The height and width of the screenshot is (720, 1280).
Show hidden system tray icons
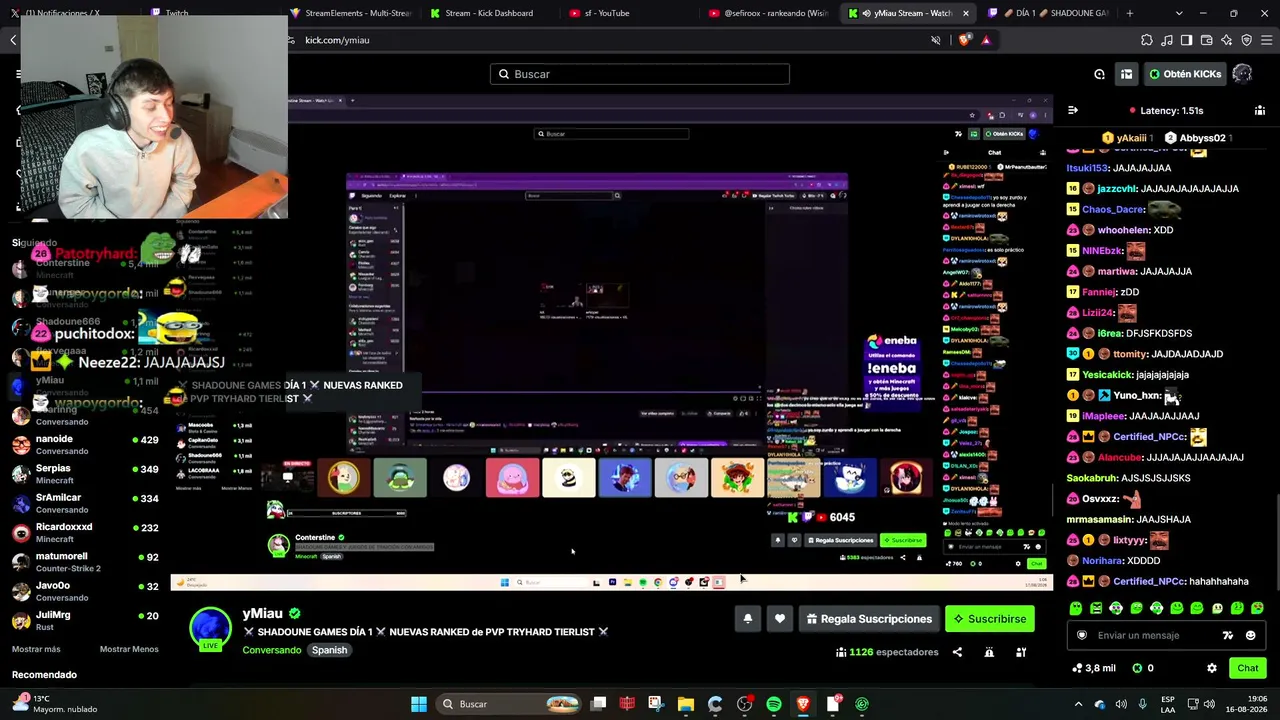coord(1078,704)
